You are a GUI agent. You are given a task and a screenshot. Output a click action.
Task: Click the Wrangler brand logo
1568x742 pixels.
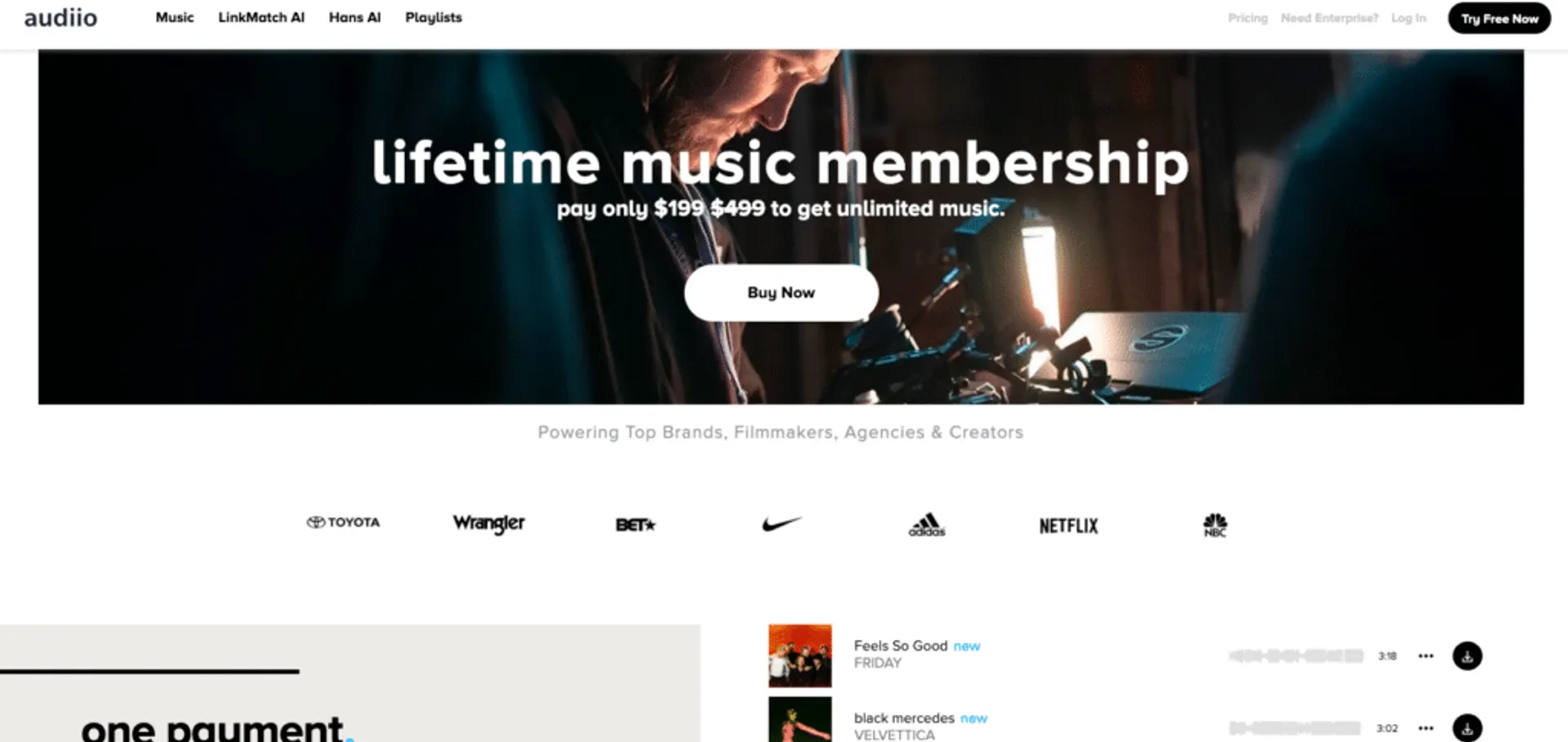[x=488, y=523]
